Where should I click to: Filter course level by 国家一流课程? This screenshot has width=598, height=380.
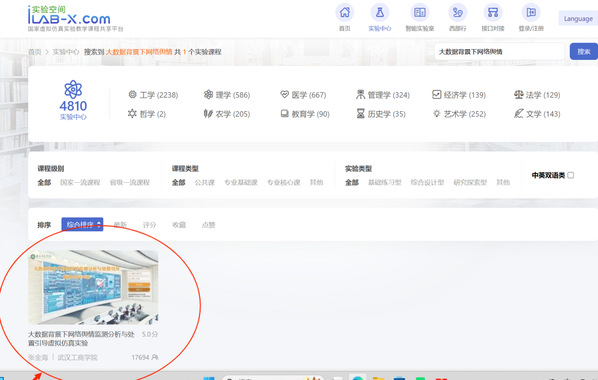tap(80, 182)
